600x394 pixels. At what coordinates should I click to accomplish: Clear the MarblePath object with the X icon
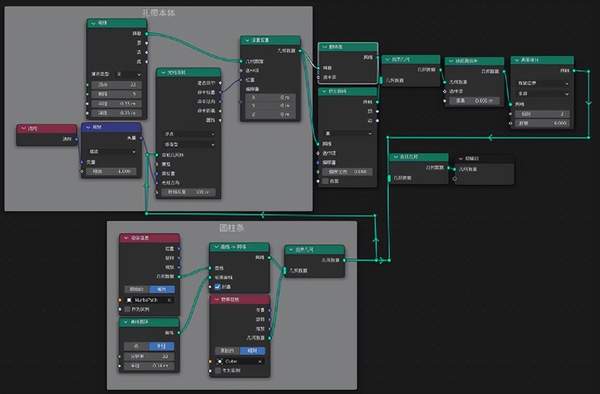pyautogui.click(x=170, y=300)
